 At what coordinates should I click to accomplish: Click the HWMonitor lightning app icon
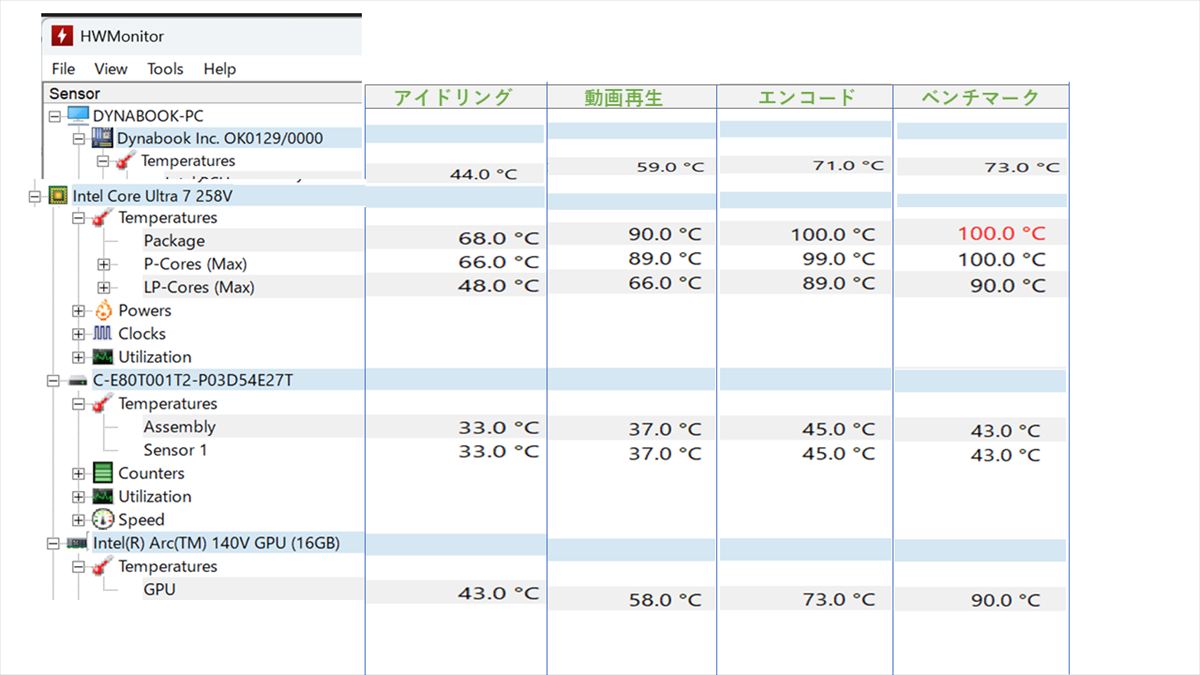62,36
